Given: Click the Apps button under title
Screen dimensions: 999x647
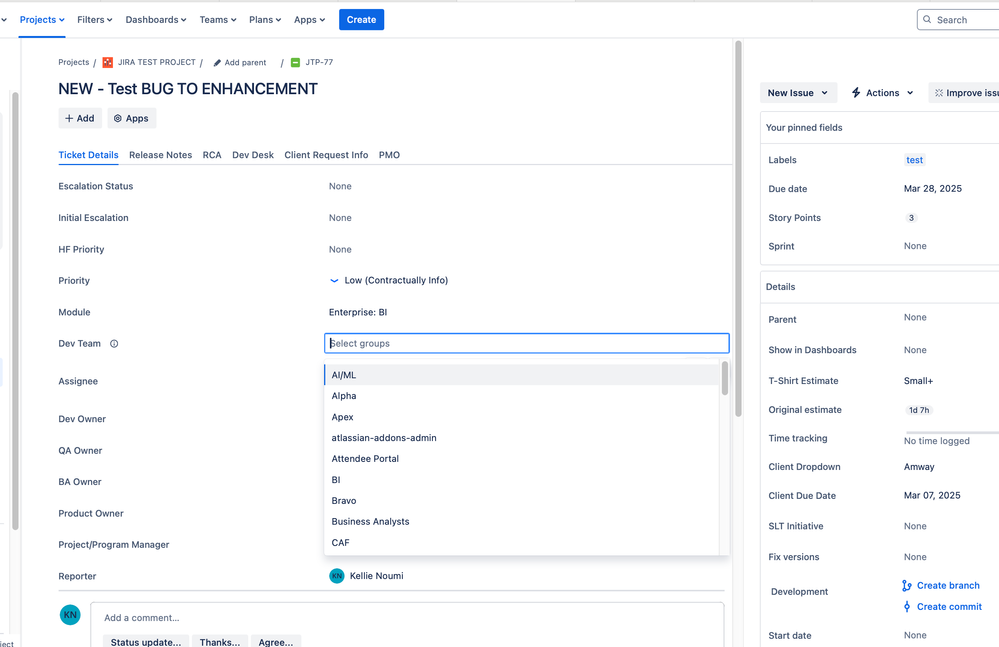Looking at the screenshot, I should (131, 118).
